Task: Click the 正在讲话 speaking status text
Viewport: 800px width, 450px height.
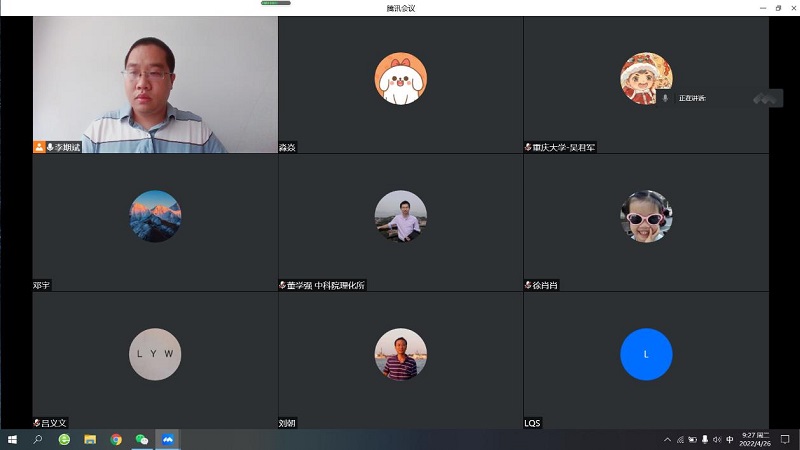Action: (x=692, y=98)
